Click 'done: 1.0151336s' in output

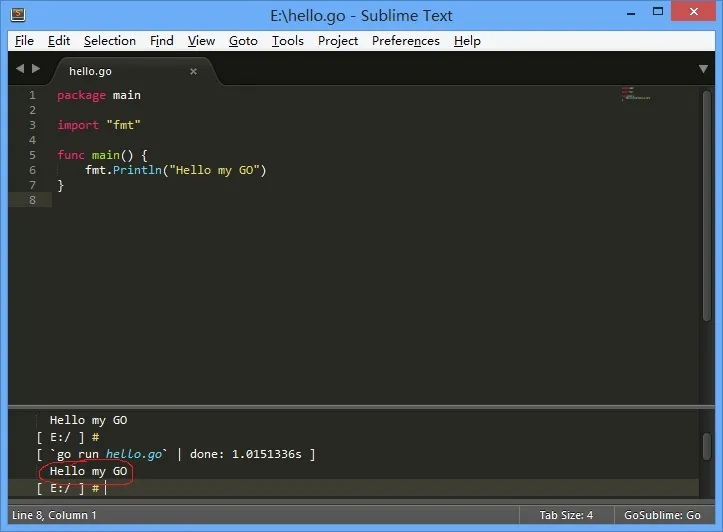coord(245,454)
